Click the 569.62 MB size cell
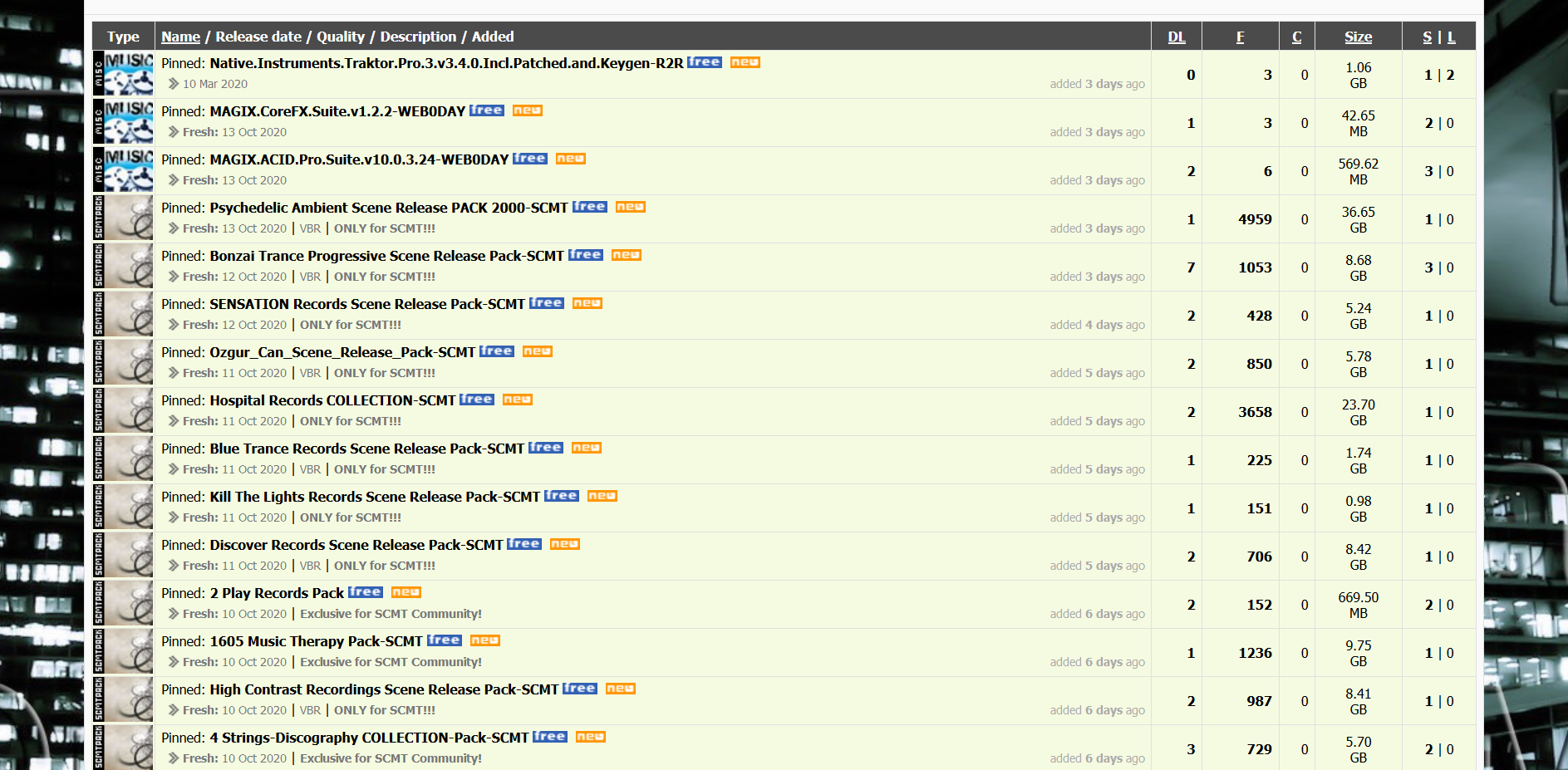 (1359, 171)
